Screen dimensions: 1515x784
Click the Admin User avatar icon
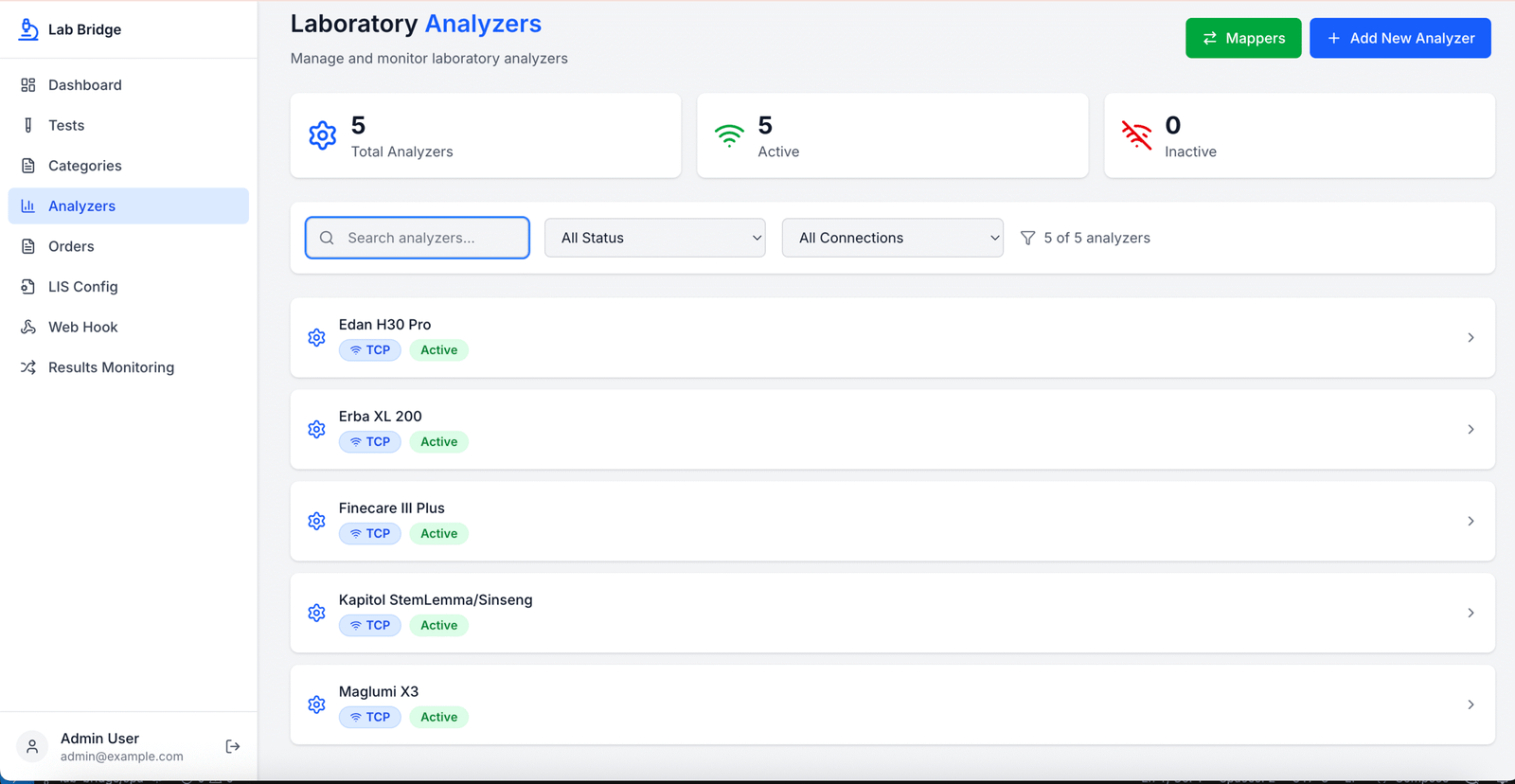[32, 747]
